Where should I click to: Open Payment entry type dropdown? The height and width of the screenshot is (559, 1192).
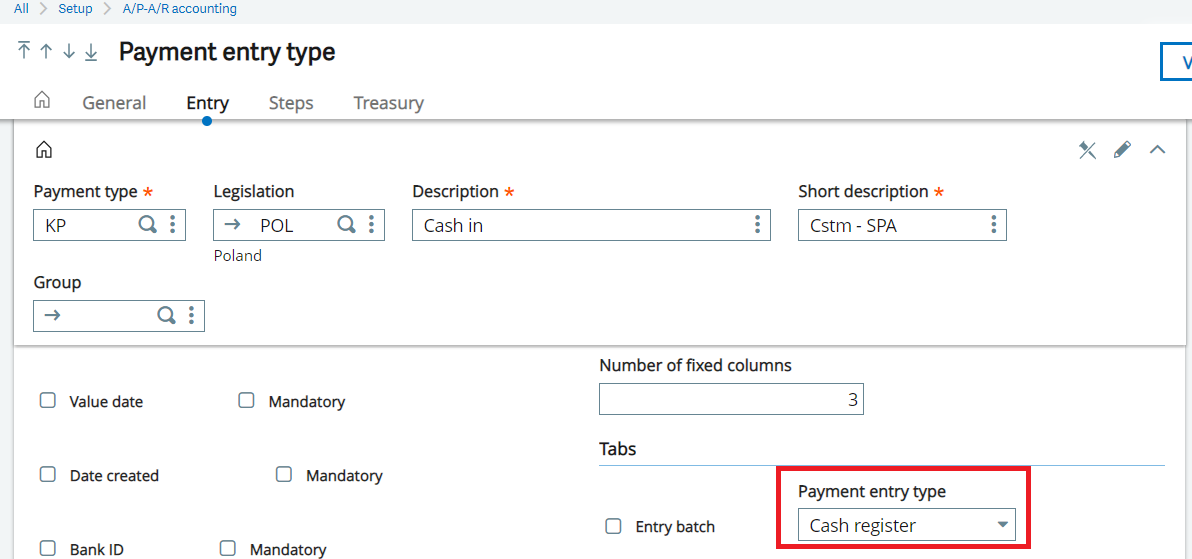click(906, 526)
